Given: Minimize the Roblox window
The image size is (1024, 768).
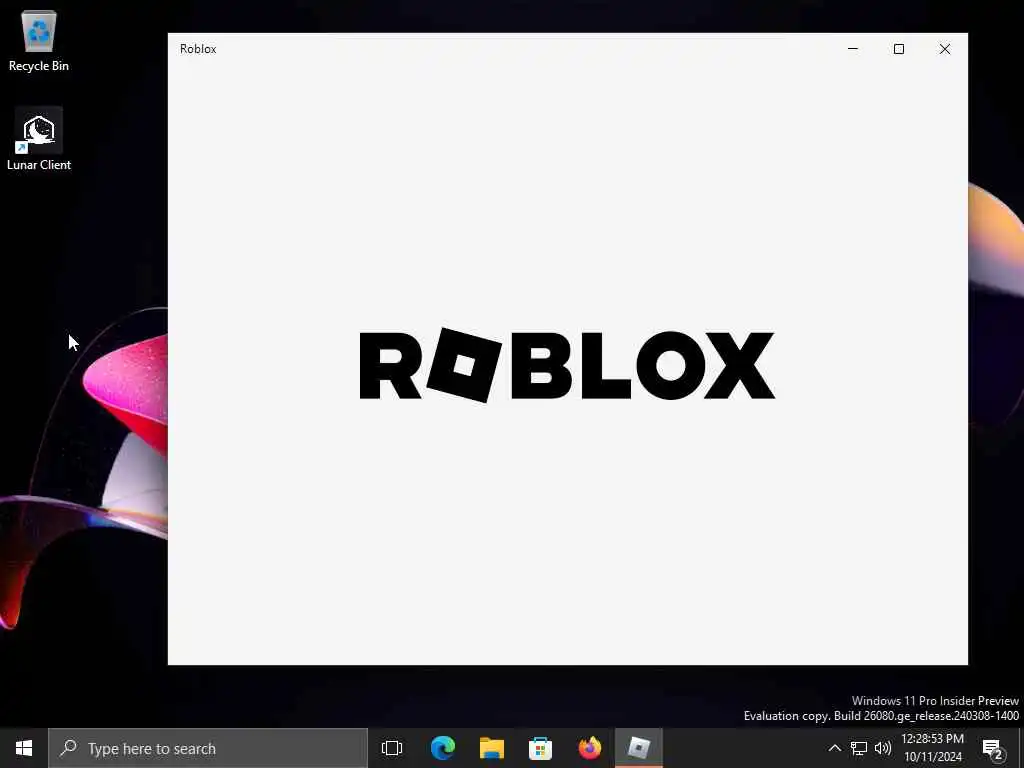Looking at the screenshot, I should tap(853, 49).
